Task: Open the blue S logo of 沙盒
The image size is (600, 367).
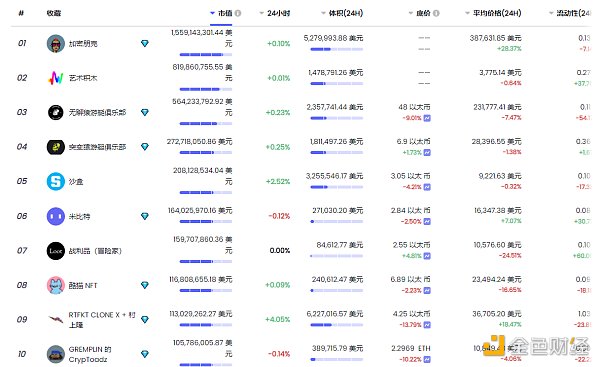Action: click(56, 181)
